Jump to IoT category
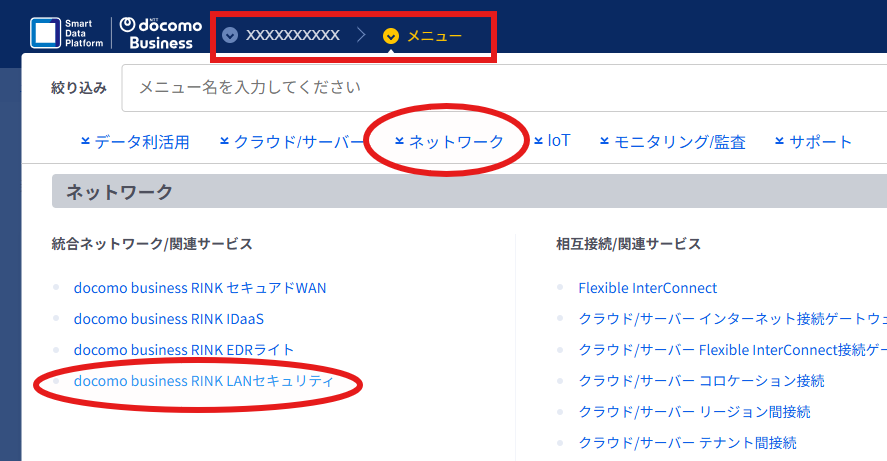Image resolution: width=887 pixels, height=461 pixels. [553, 141]
